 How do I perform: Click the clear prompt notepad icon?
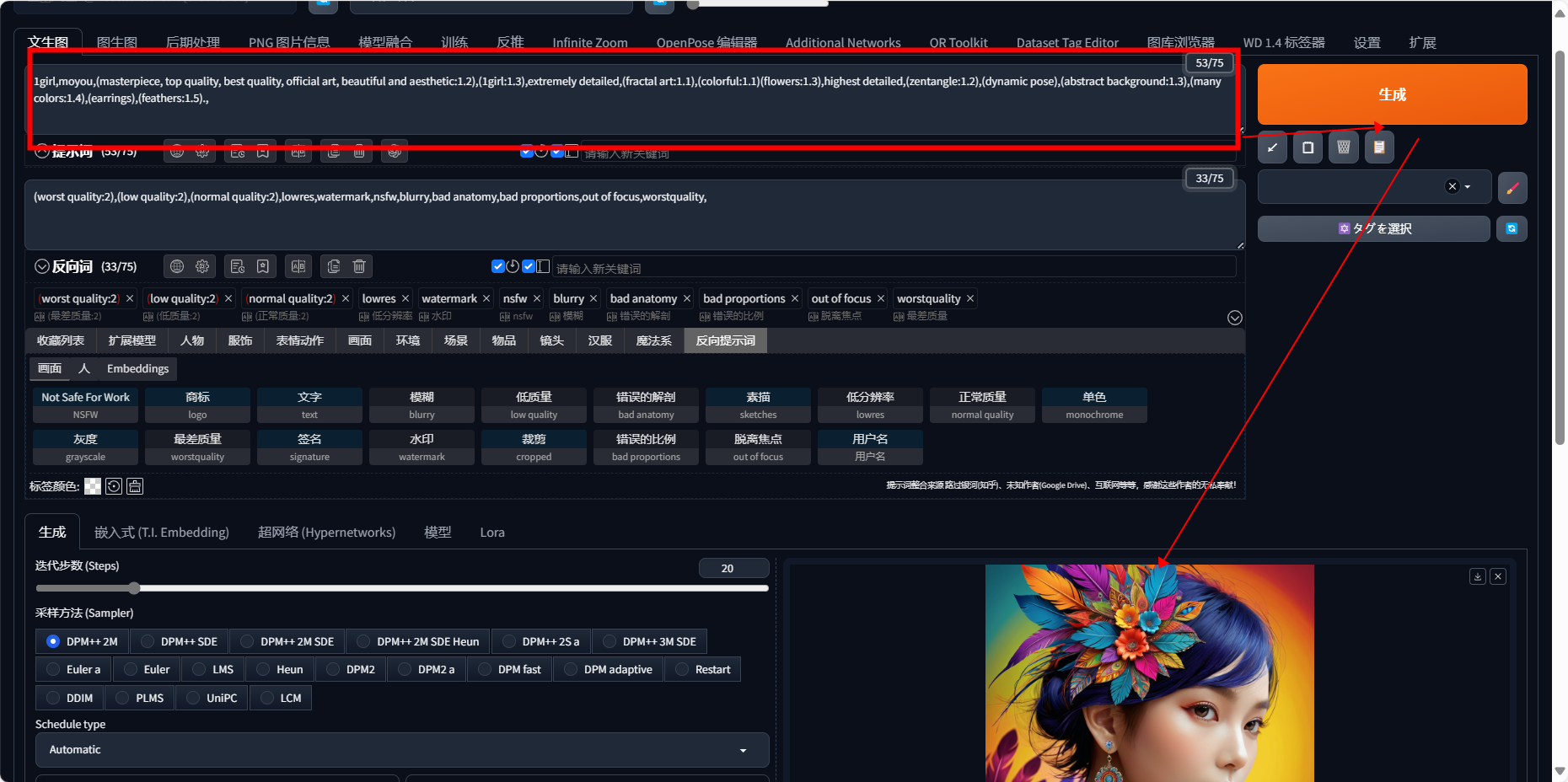tap(1308, 147)
